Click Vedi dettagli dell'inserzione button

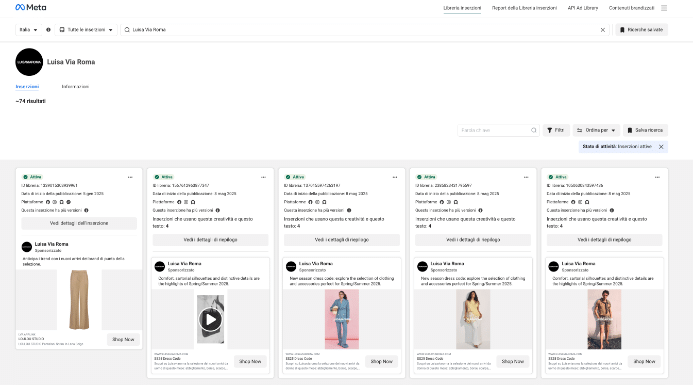point(79,223)
